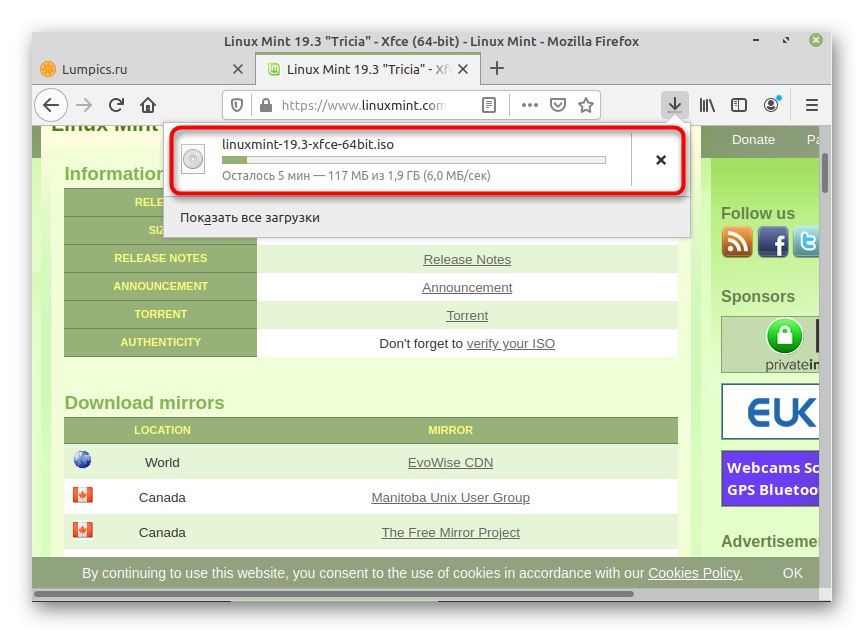Image resolution: width=864 pixels, height=634 pixels.
Task: Go back to the previous page
Action: pos(51,105)
